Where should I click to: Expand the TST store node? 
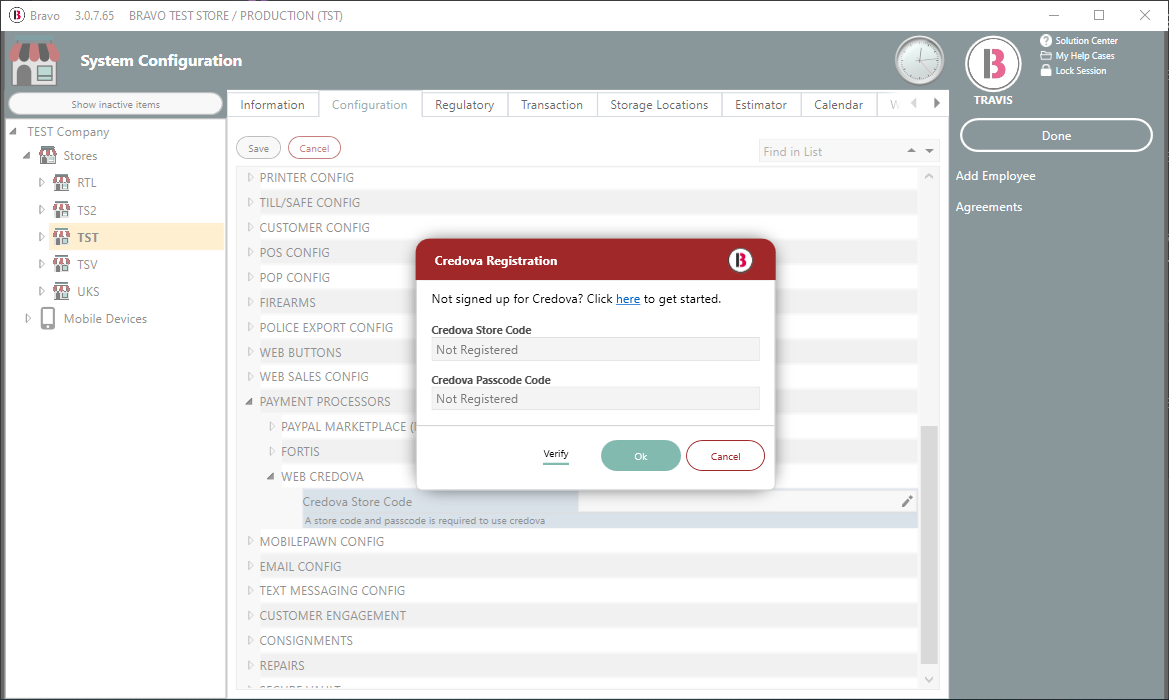coord(41,236)
